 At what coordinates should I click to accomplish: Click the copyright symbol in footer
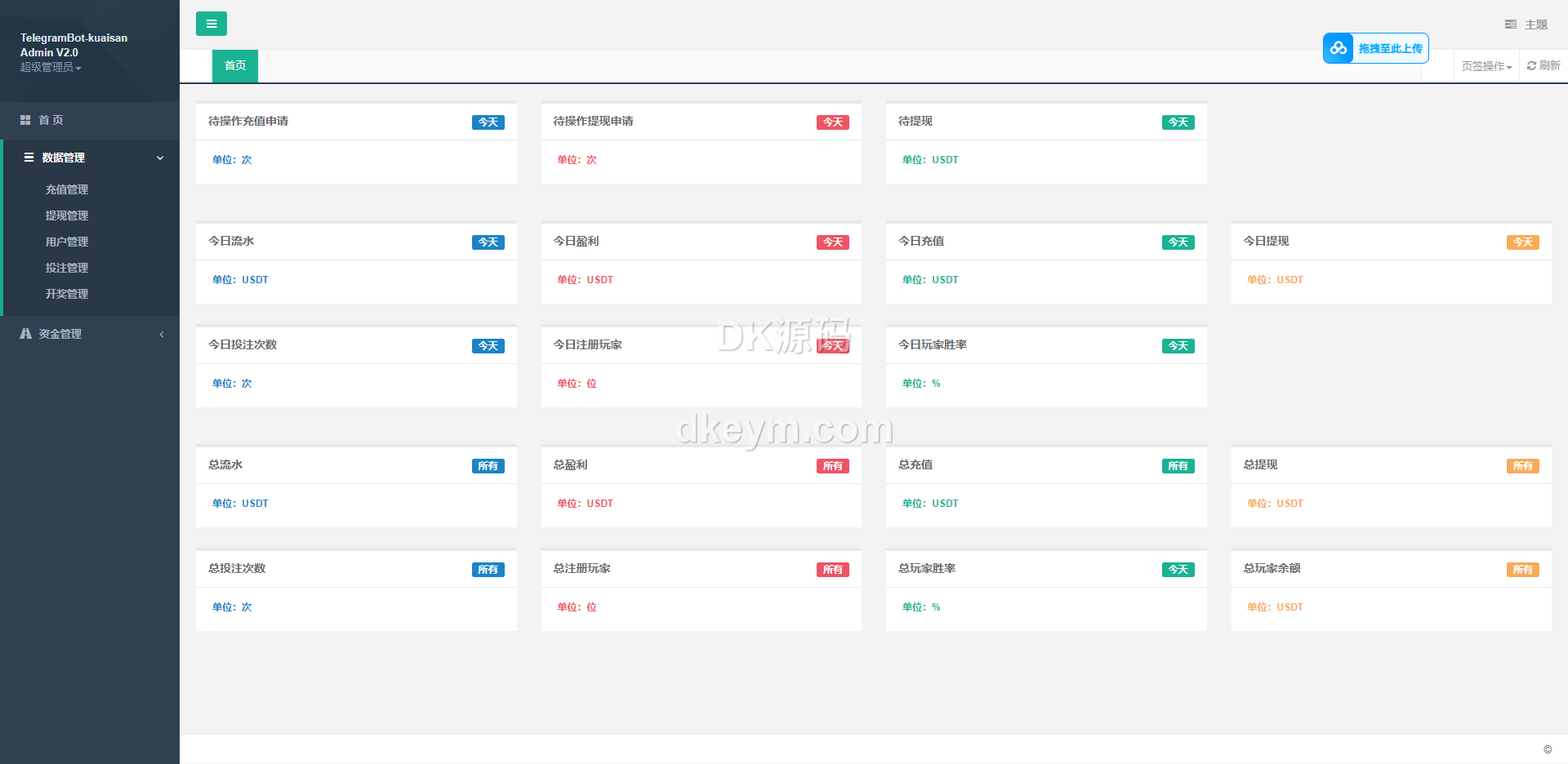[x=1548, y=749]
